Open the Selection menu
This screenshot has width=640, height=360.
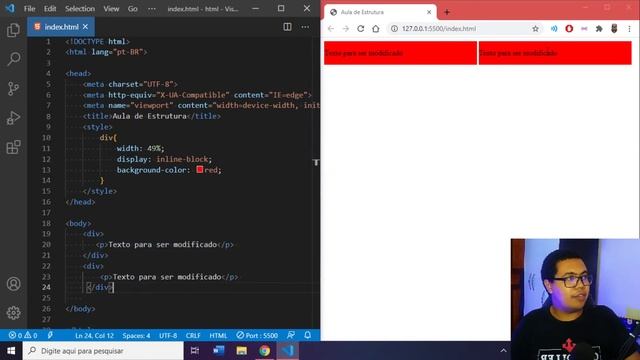80,9
